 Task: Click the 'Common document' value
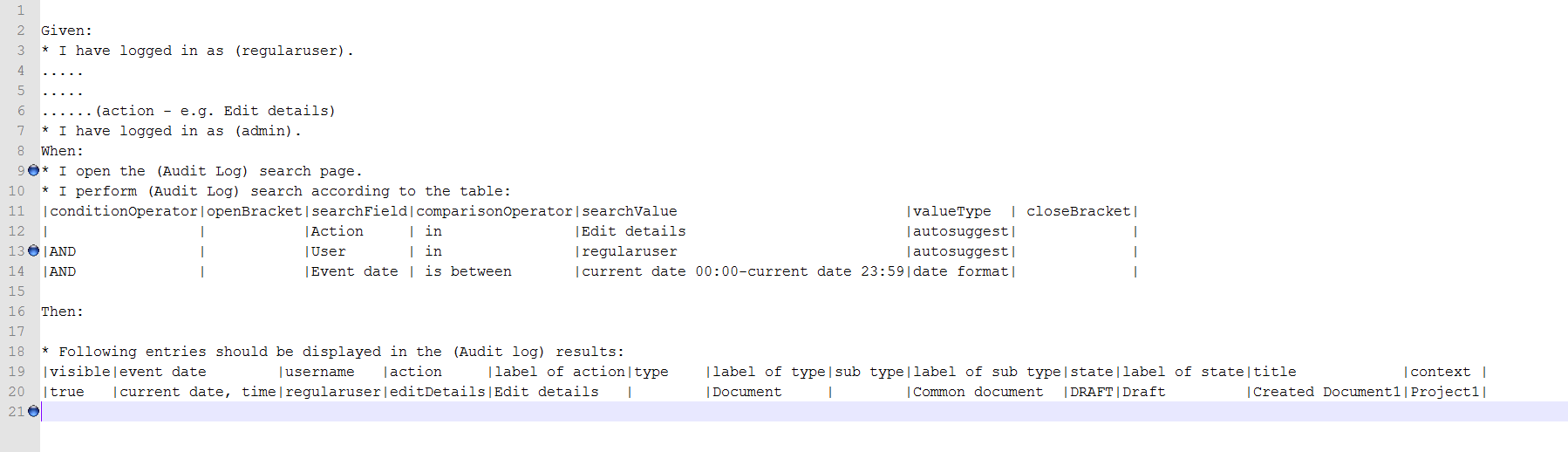coord(978,392)
